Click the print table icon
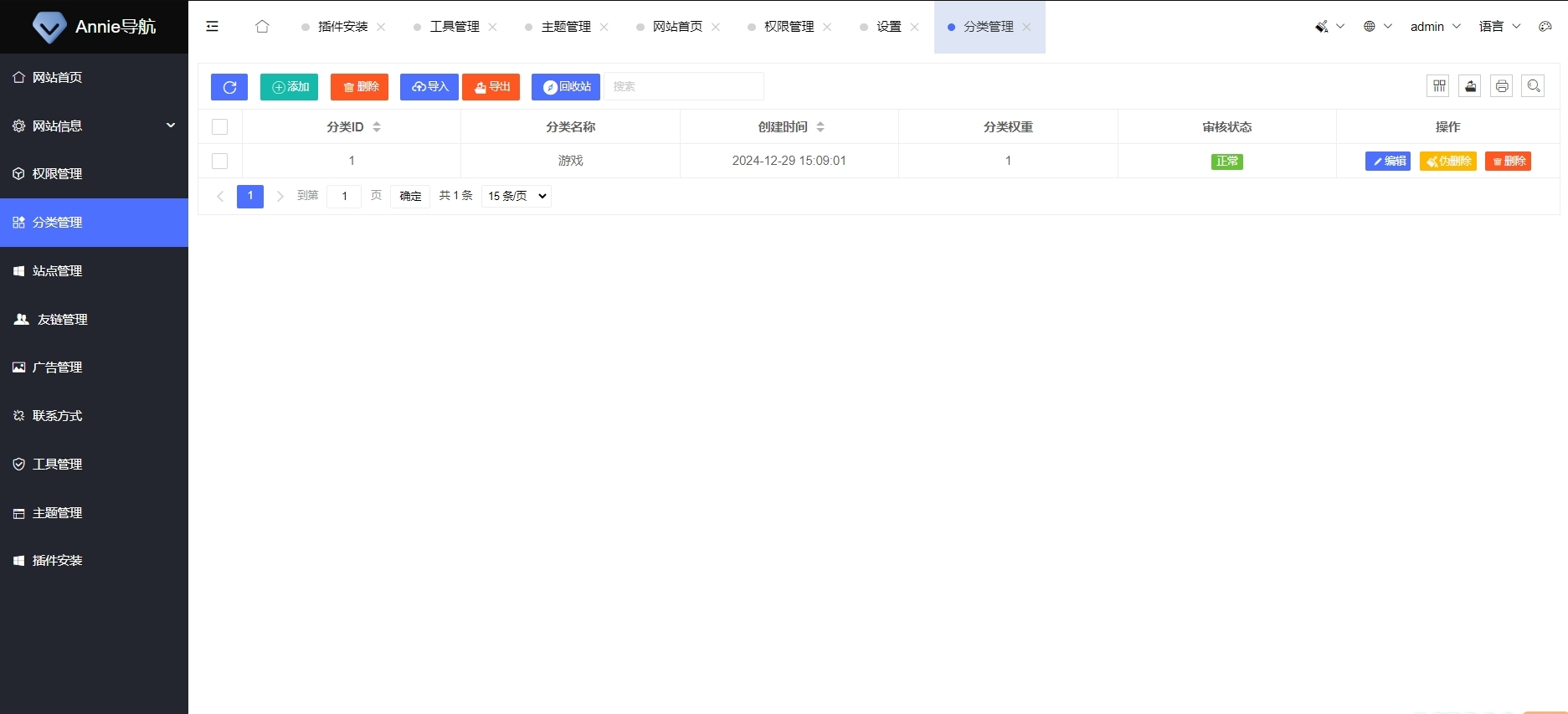1568x714 pixels. pos(1502,86)
